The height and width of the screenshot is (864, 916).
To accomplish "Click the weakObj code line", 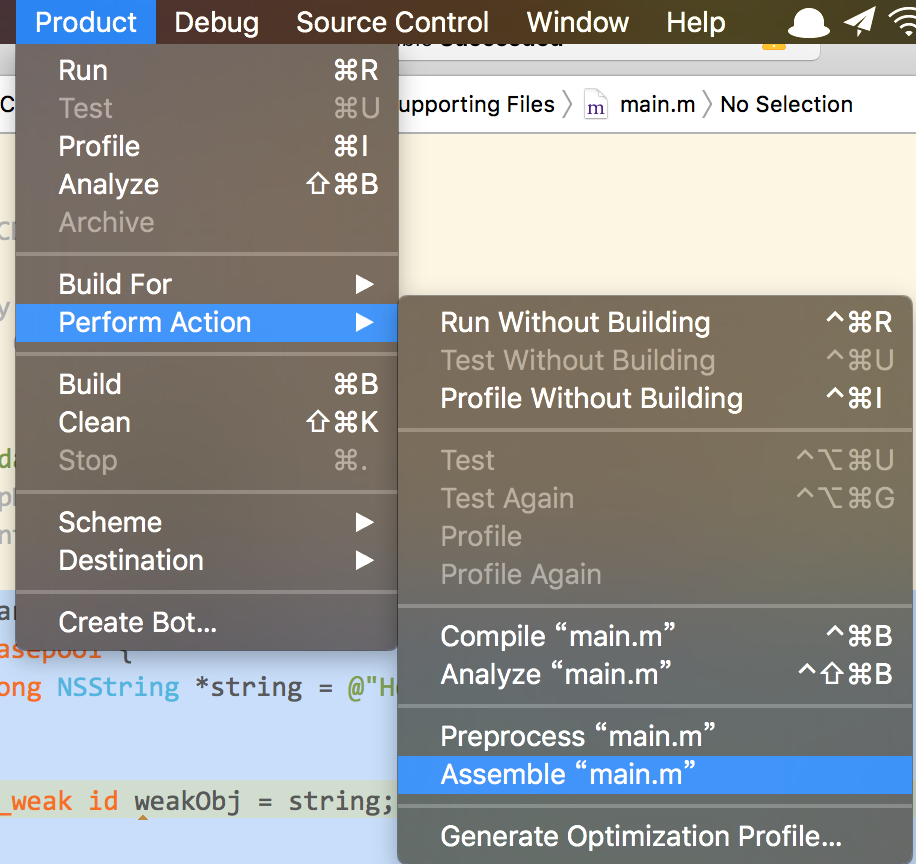I will pos(199,800).
